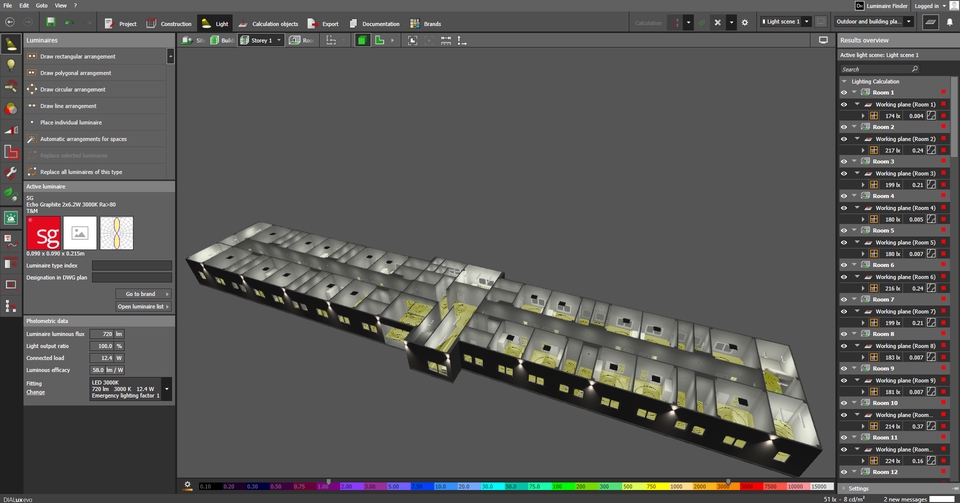Viewport: 960px width, 503px height.
Task: Toggle visibility eye for Room 3
Action: coord(843,161)
